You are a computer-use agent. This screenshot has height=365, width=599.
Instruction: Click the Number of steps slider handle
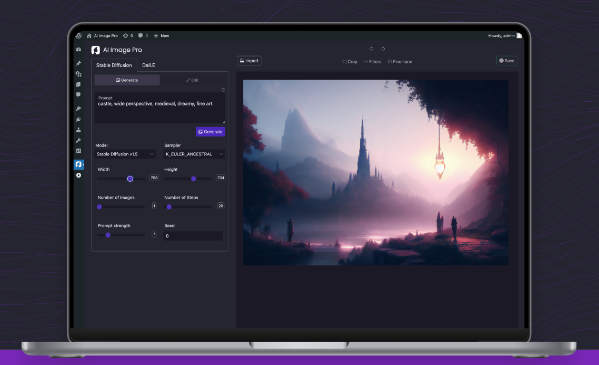point(169,207)
